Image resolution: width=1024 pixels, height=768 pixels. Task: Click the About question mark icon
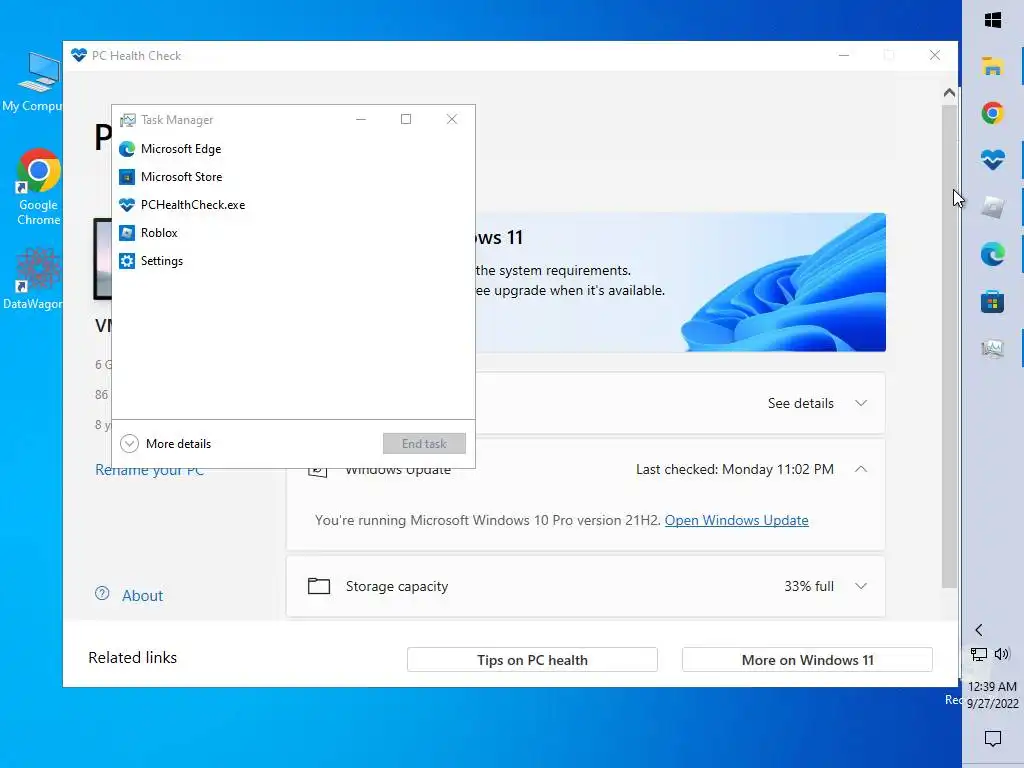click(x=102, y=594)
